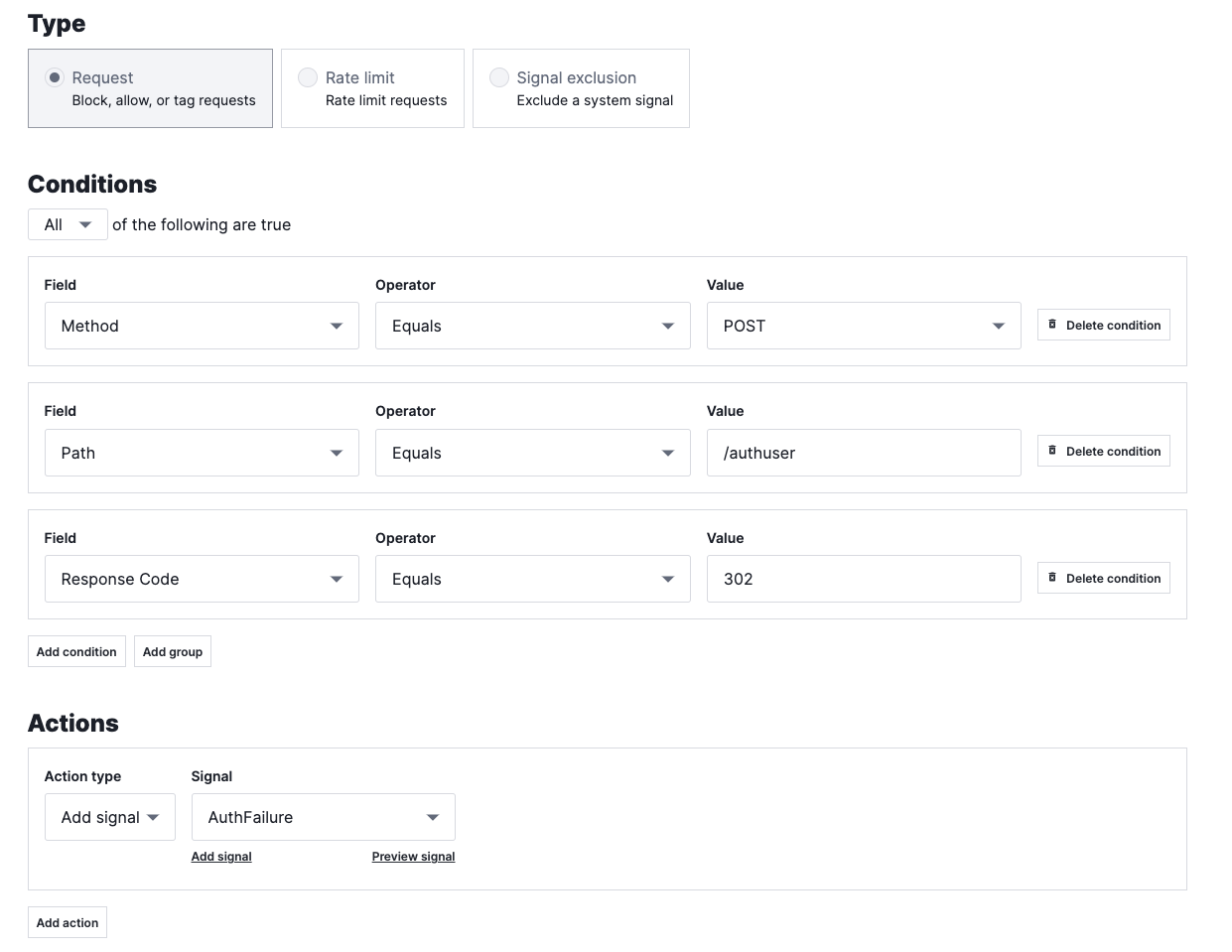Click trash icon for Path condition
The image size is (1232, 952).
pos(1052,451)
